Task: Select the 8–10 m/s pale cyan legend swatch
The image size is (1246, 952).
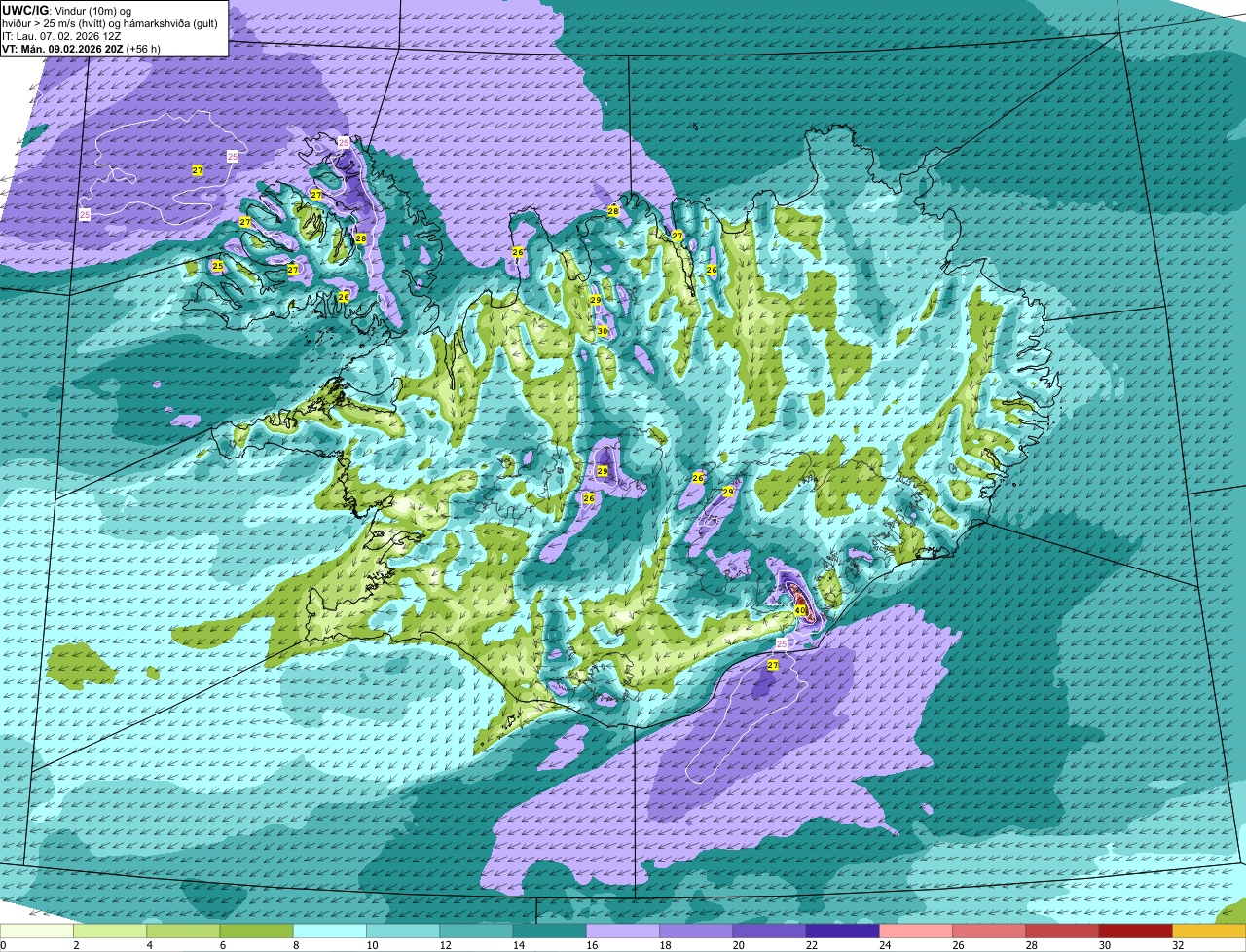Action: (x=330, y=932)
